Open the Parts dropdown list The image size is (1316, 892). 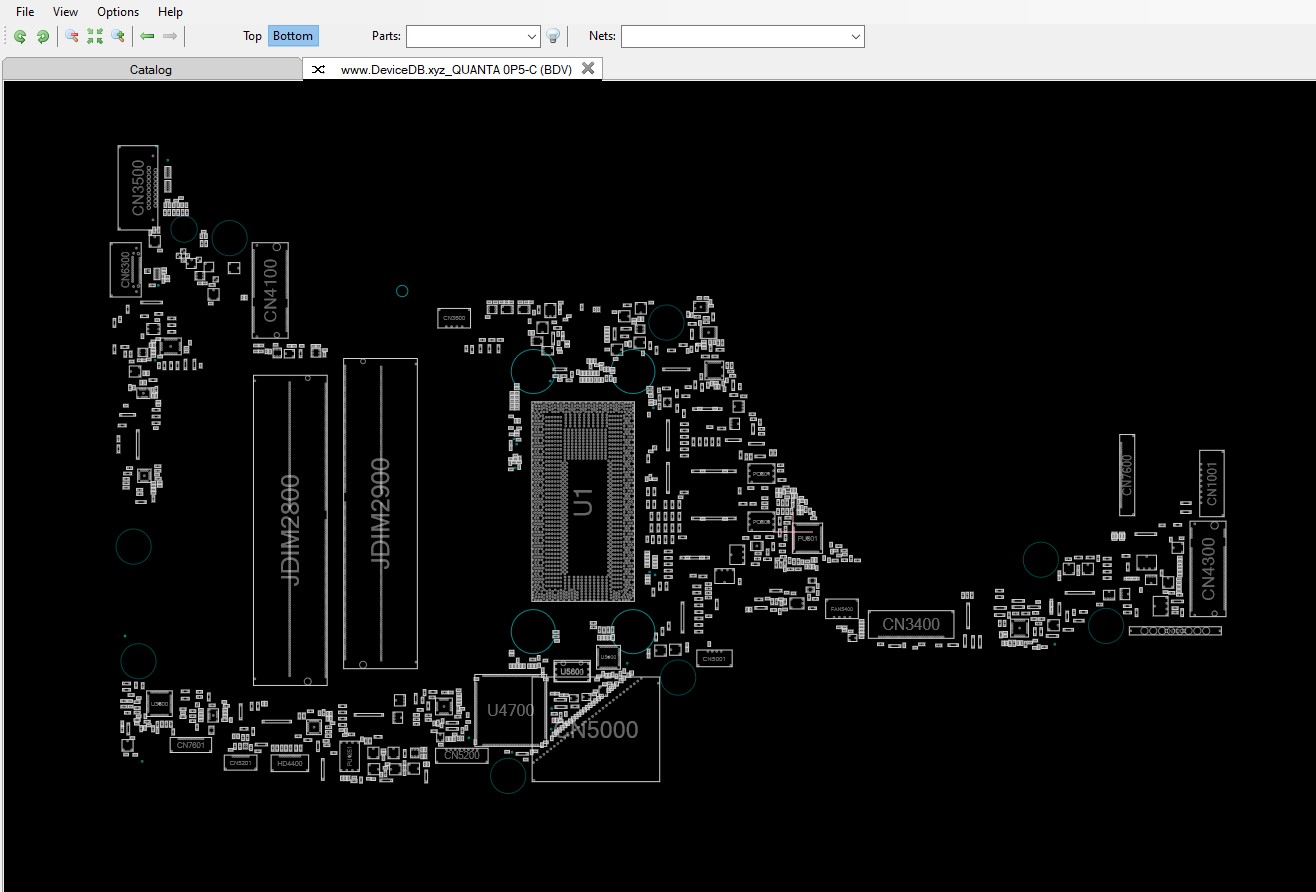[x=533, y=36]
